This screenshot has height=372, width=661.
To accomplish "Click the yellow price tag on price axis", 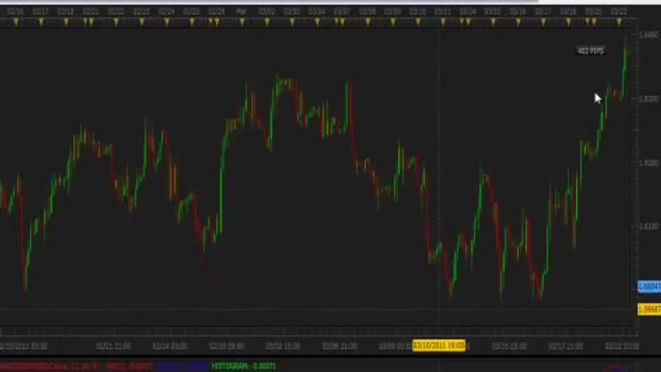I will (649, 310).
